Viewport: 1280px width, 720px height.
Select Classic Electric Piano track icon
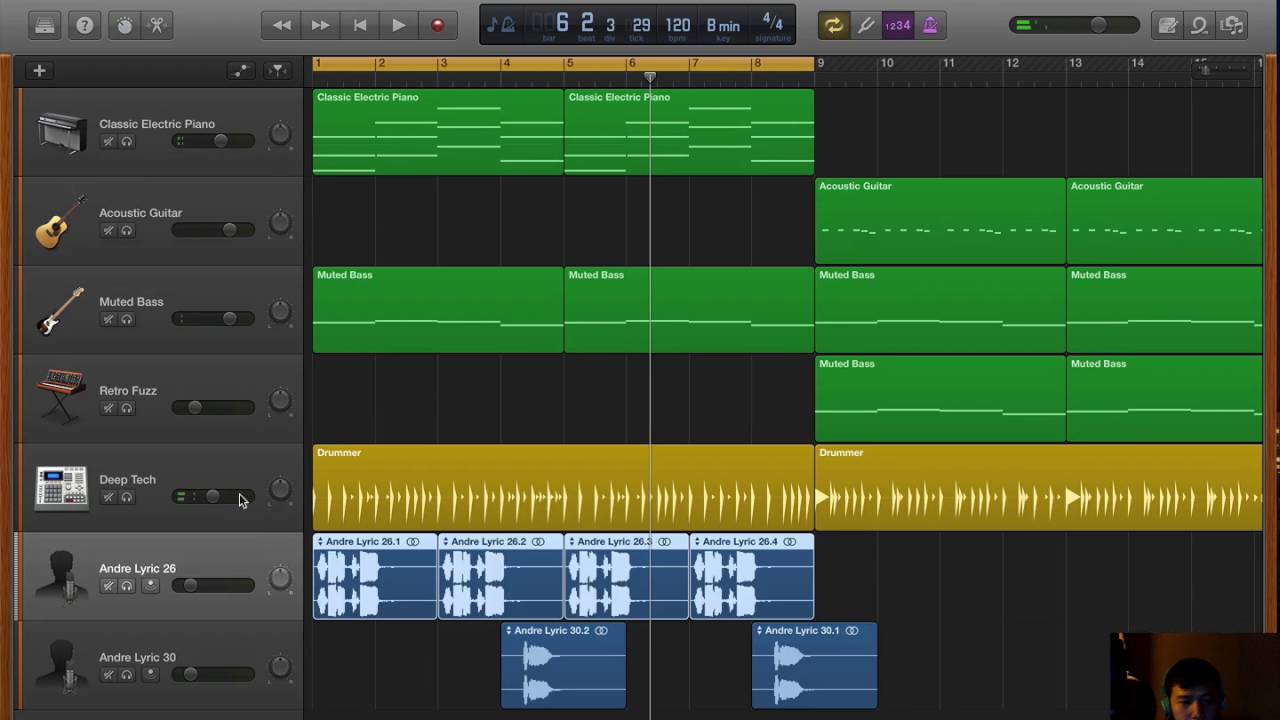61,133
